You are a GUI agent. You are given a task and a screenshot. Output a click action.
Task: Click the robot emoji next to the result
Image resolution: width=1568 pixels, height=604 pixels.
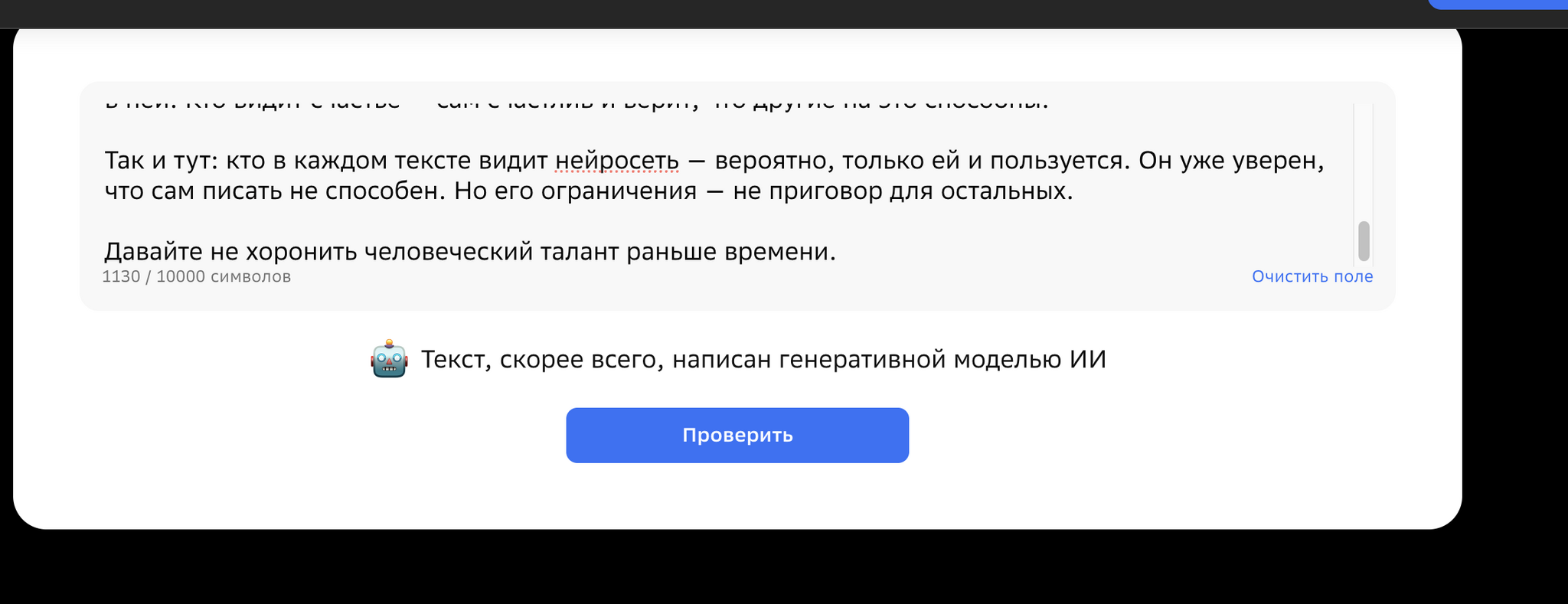click(389, 358)
